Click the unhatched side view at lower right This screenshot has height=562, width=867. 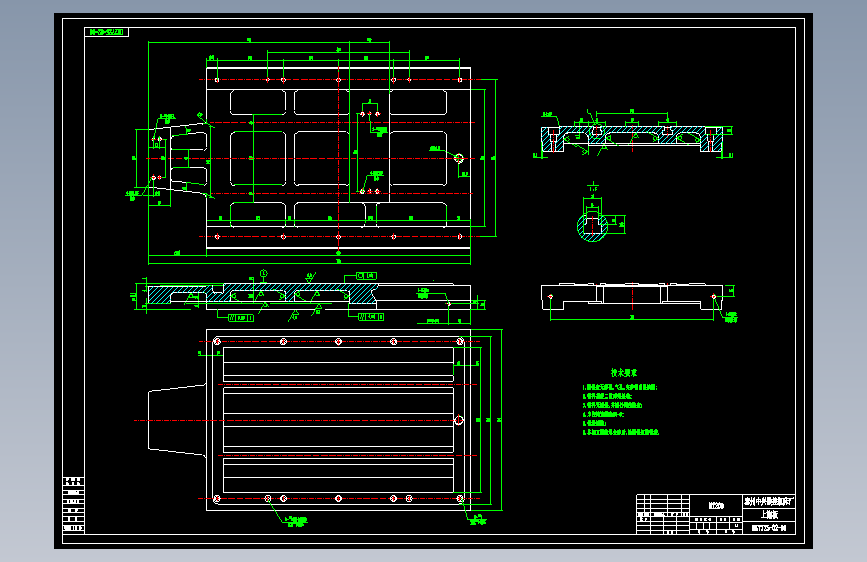pyautogui.click(x=632, y=297)
